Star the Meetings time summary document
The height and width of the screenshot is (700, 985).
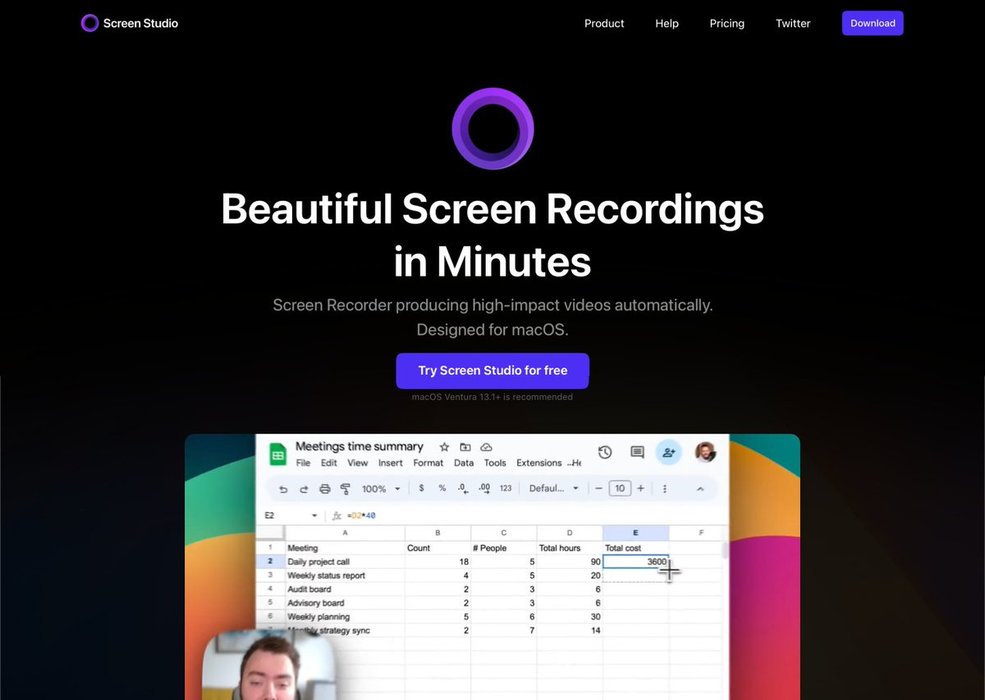443,447
